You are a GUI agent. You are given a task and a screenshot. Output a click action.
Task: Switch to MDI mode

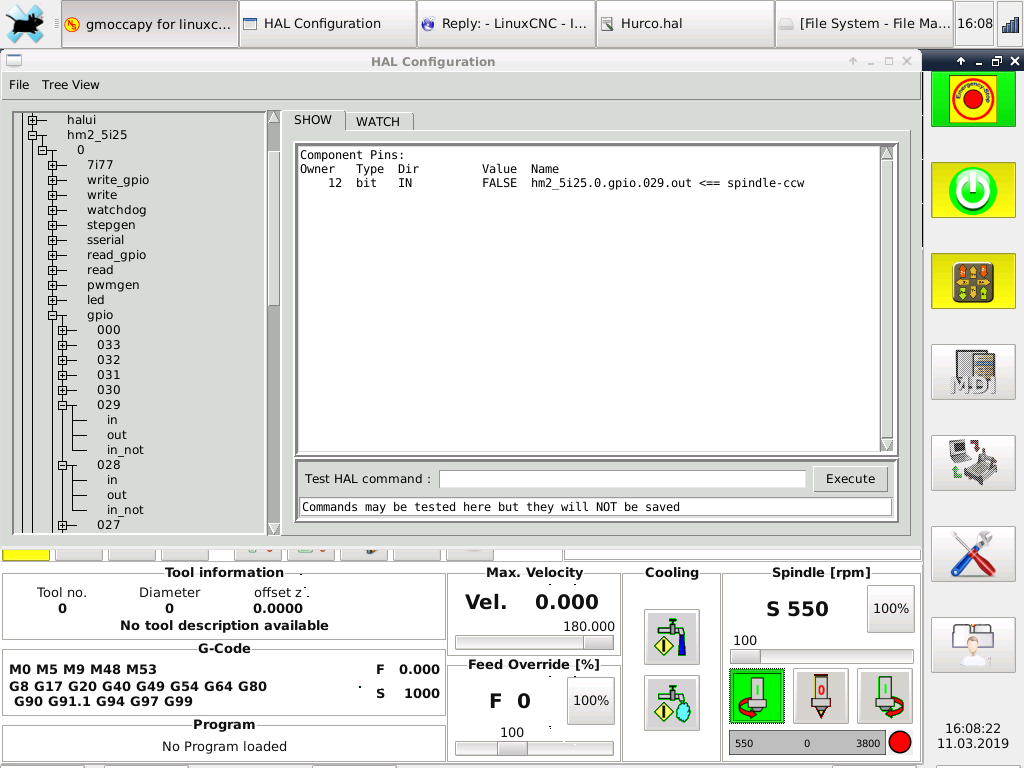click(973, 372)
